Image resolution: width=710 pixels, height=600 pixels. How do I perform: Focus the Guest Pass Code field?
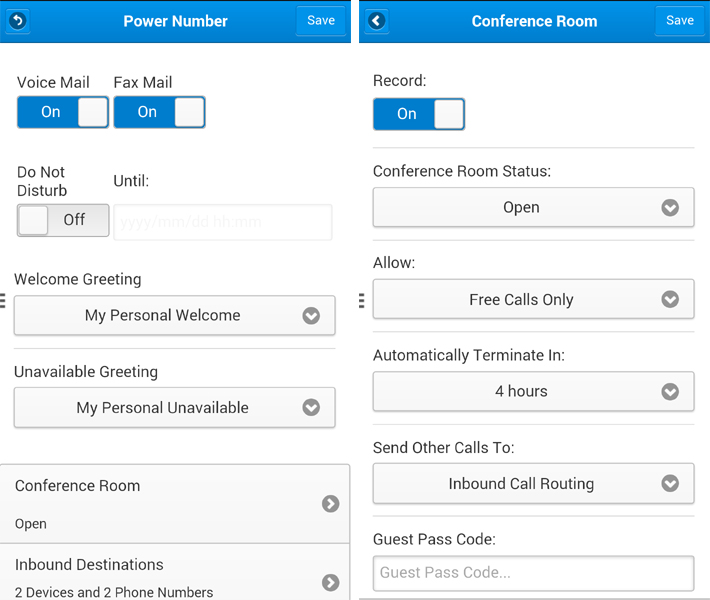(x=533, y=573)
